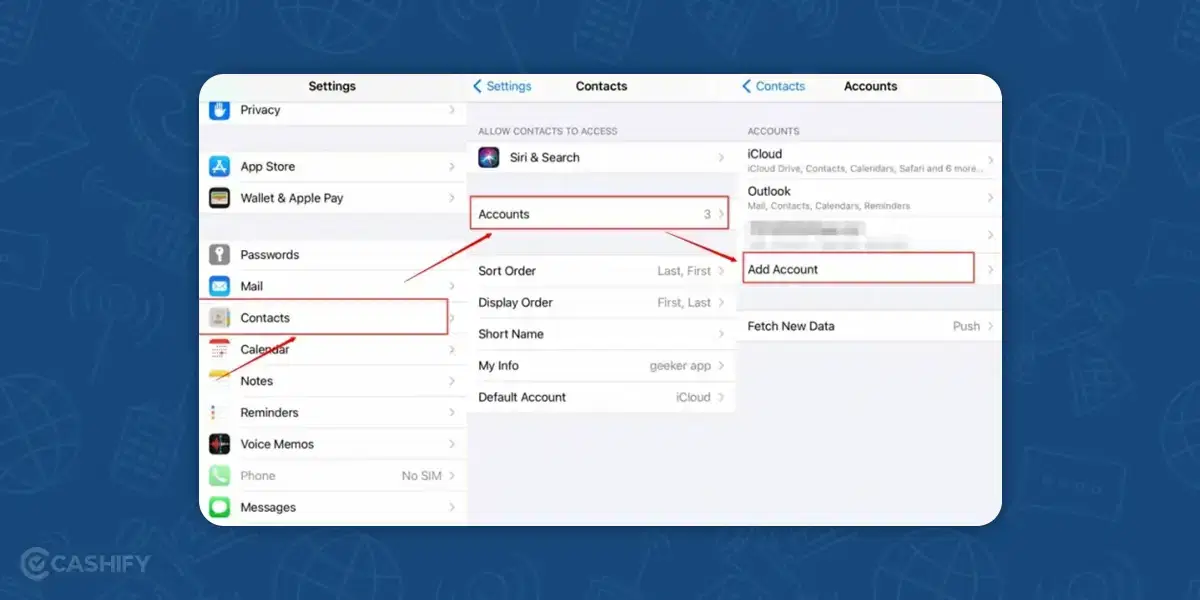The height and width of the screenshot is (600, 1200).
Task: Tap the 'First, Last' display order value
Action: point(684,302)
